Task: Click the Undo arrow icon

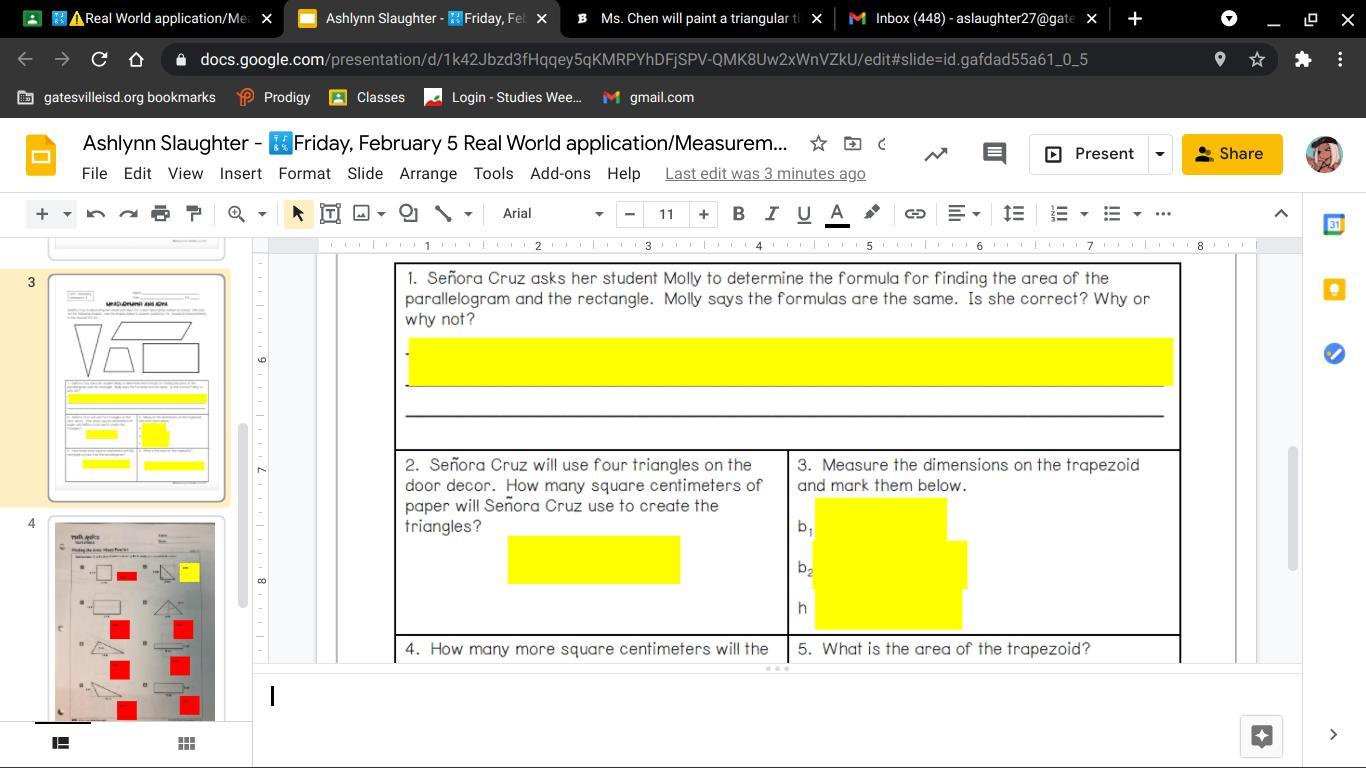Action: click(x=96, y=213)
